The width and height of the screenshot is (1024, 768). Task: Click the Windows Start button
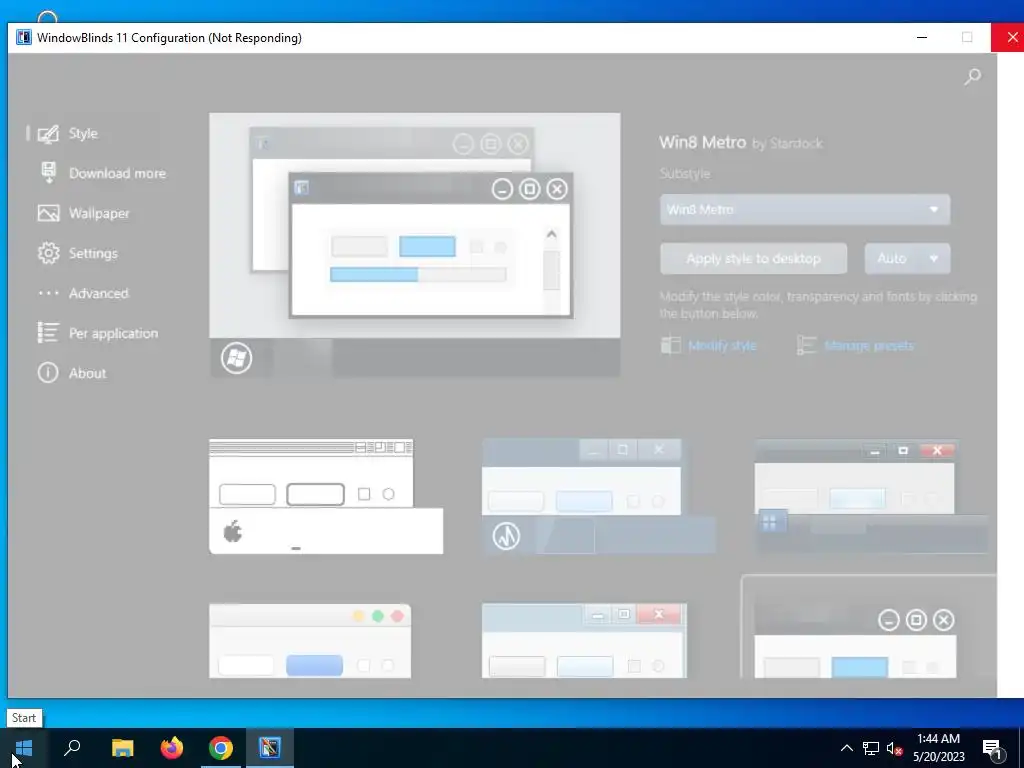pyautogui.click(x=24, y=748)
